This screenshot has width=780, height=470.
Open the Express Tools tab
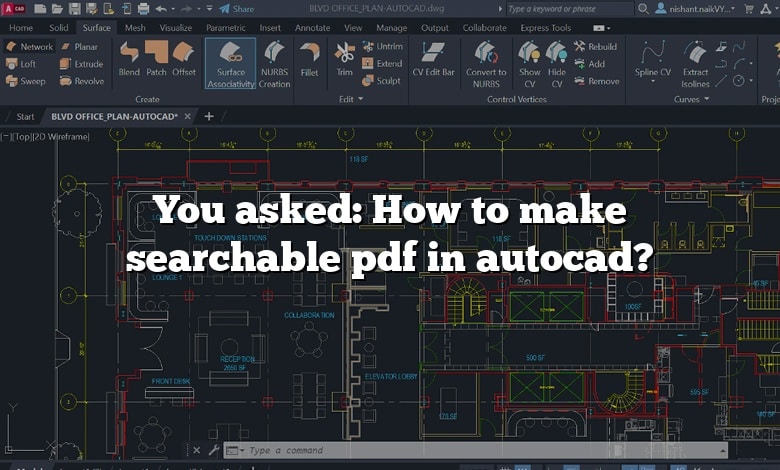coord(546,28)
